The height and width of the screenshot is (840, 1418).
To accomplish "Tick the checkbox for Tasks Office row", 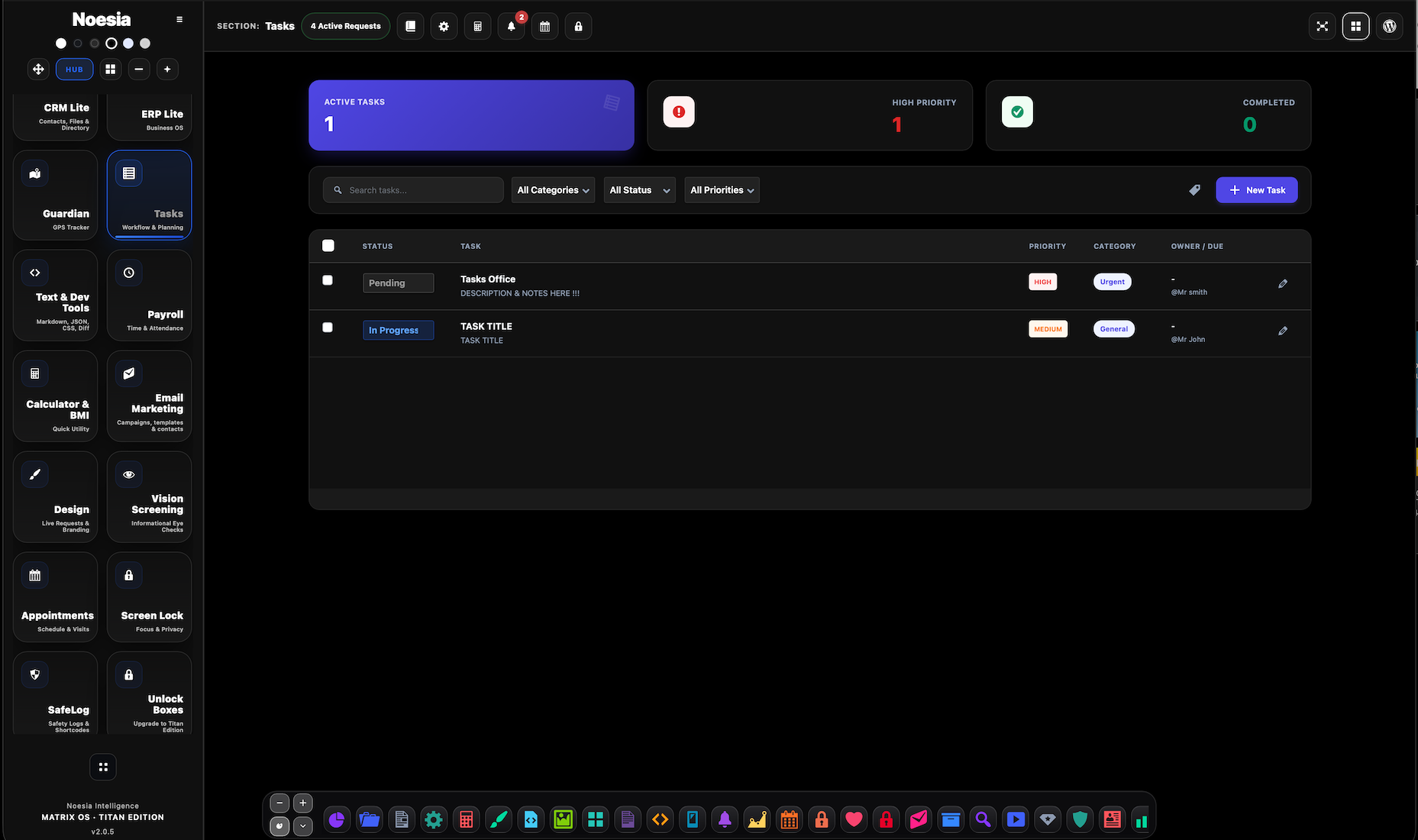I will click(328, 280).
